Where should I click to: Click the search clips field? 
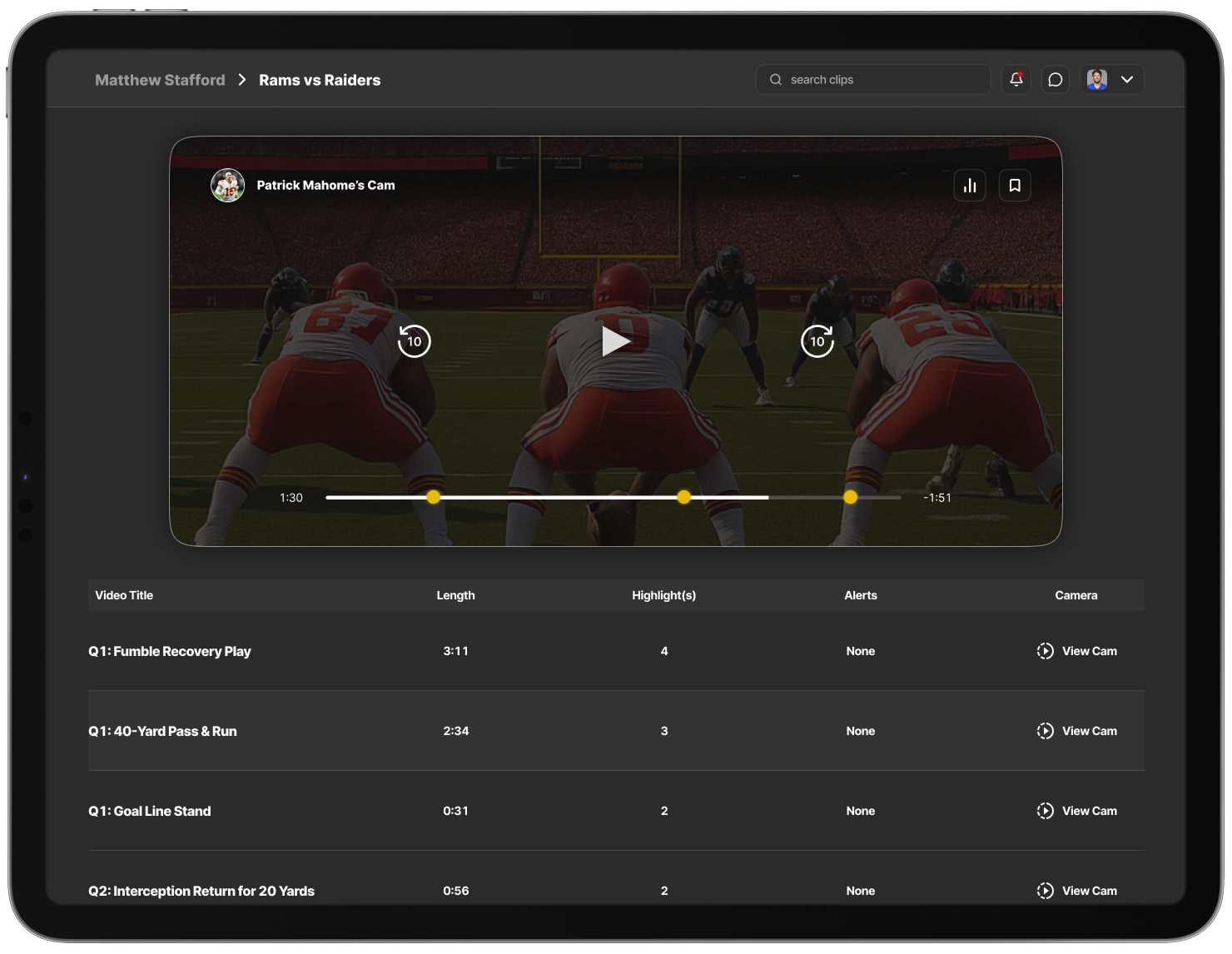point(874,80)
